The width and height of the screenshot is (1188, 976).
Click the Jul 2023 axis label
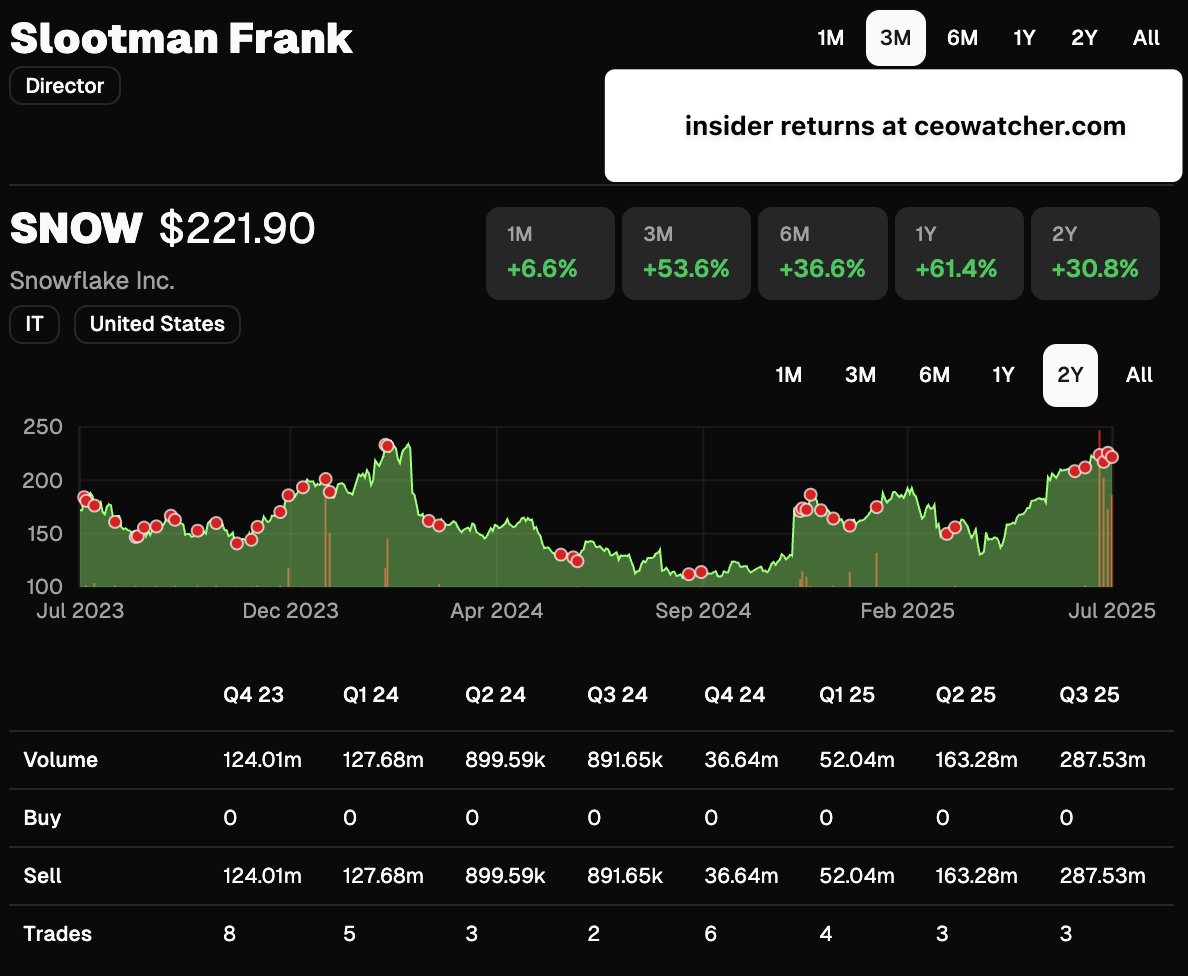pyautogui.click(x=80, y=611)
